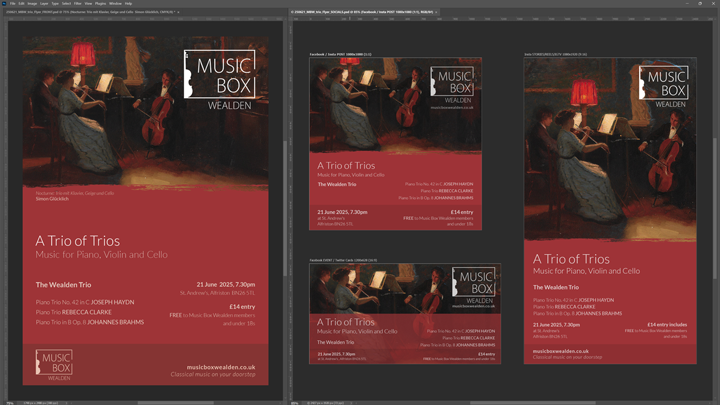The image size is (720, 405).
Task: Click 'Piano Trio REBECCA CLARKE' on front flyer
Action: click(x=73, y=312)
